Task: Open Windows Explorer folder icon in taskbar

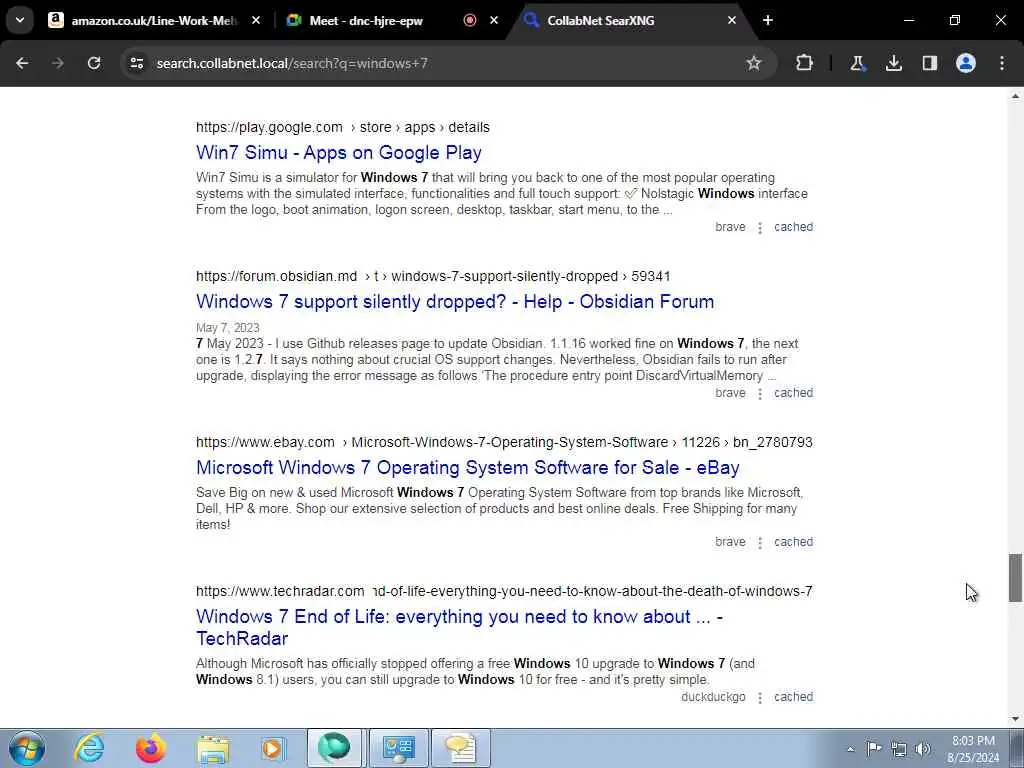Action: coord(213,748)
